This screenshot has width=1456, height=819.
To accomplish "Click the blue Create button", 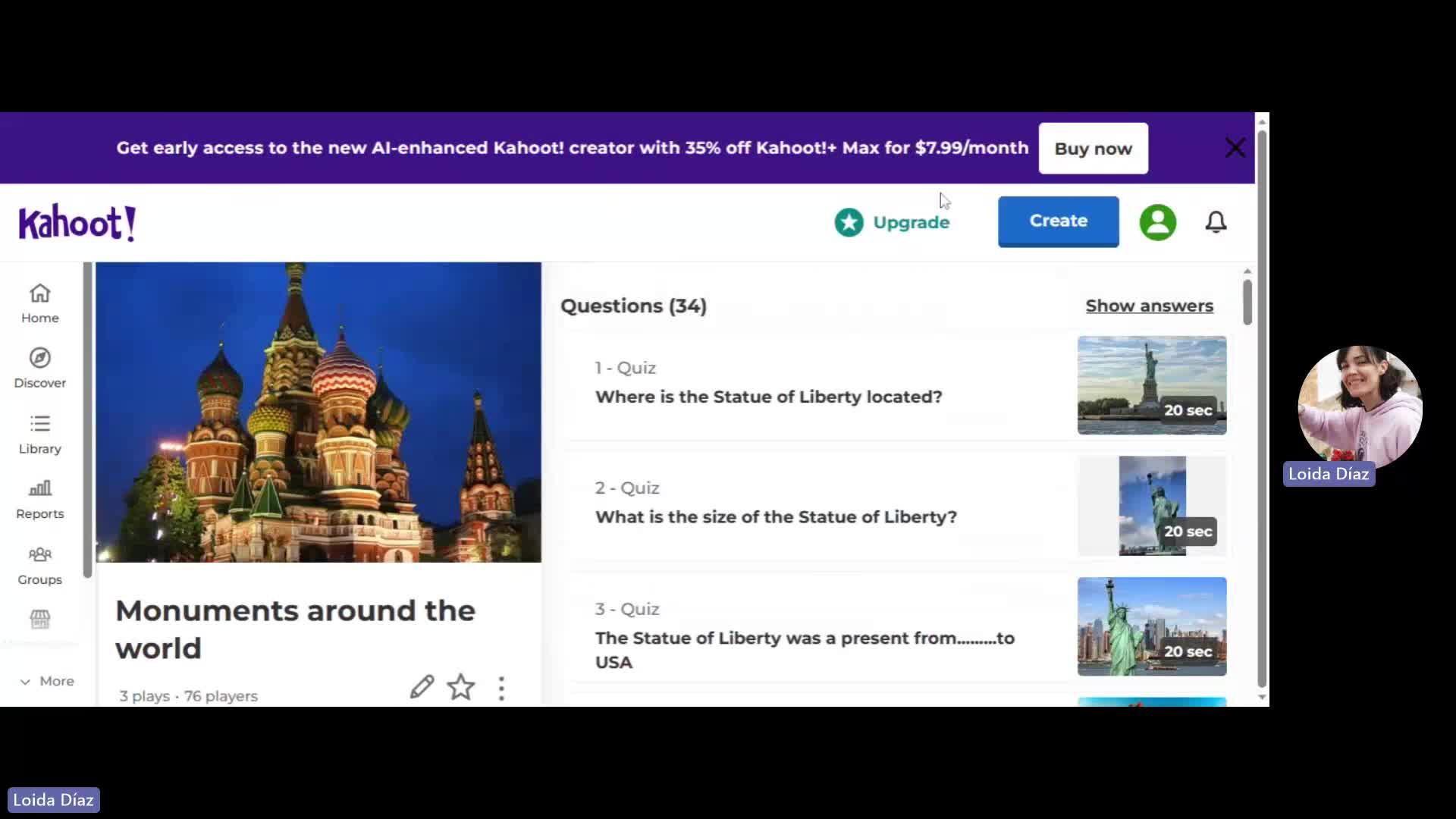I will click(x=1058, y=221).
